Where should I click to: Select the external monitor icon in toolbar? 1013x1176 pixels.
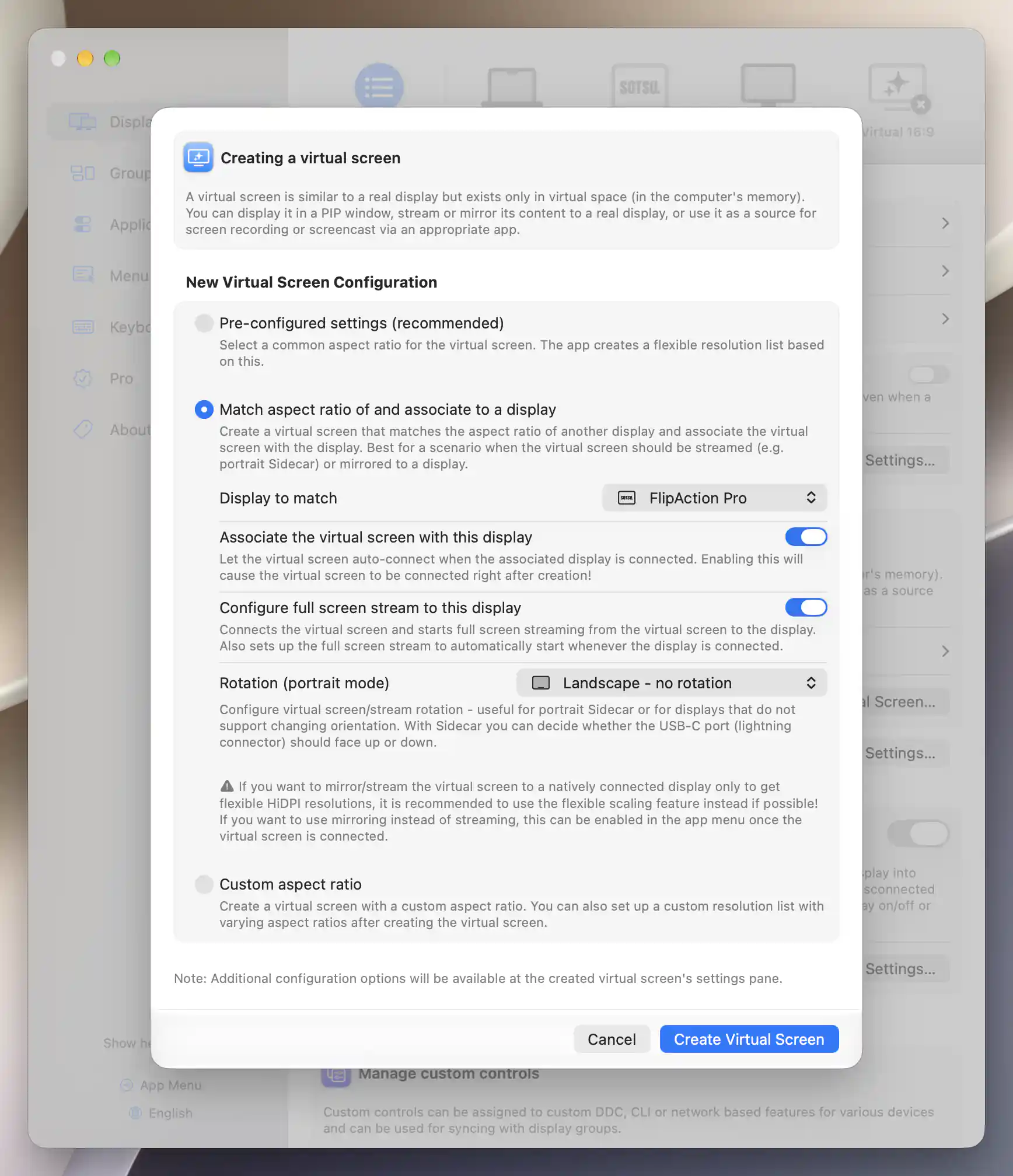coord(769,85)
